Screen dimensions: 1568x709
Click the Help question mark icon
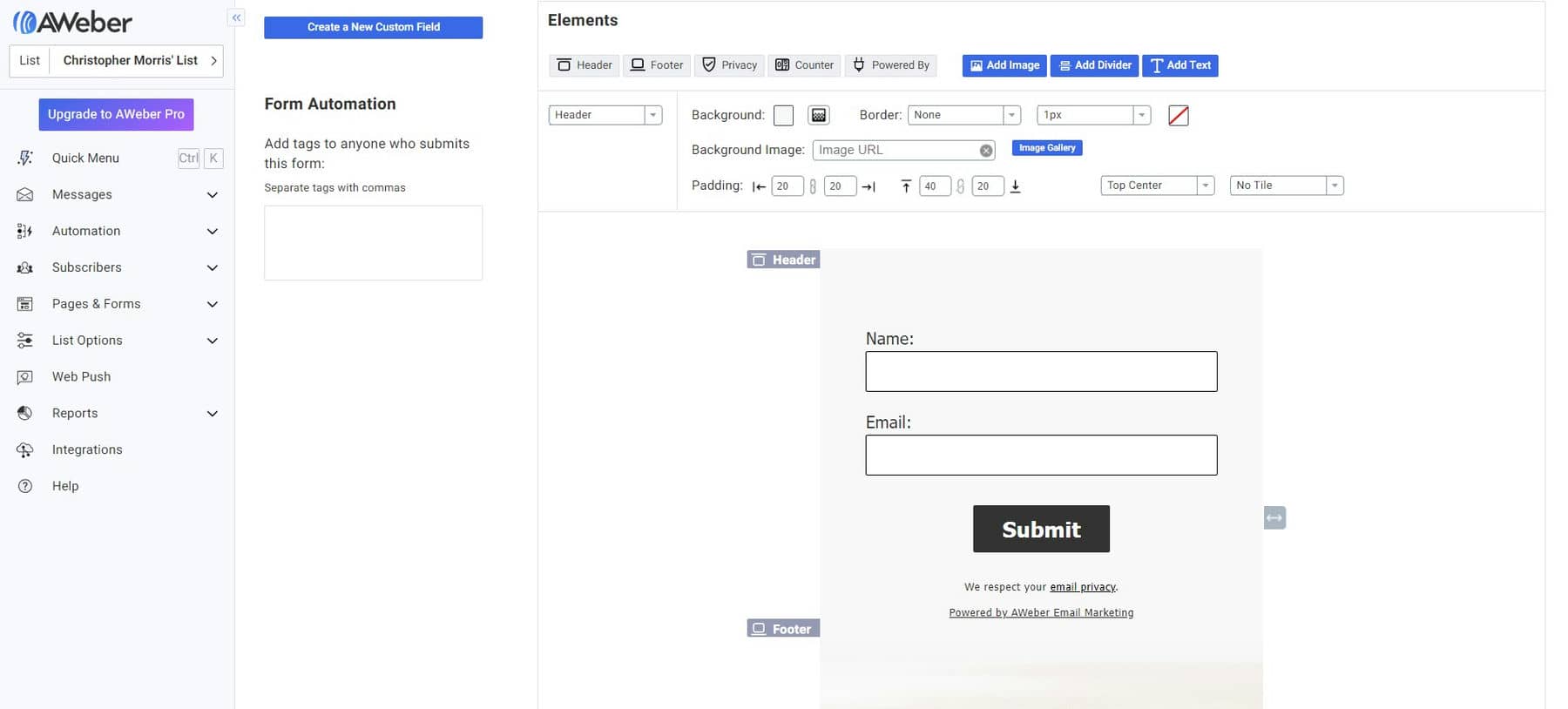pyautogui.click(x=25, y=486)
